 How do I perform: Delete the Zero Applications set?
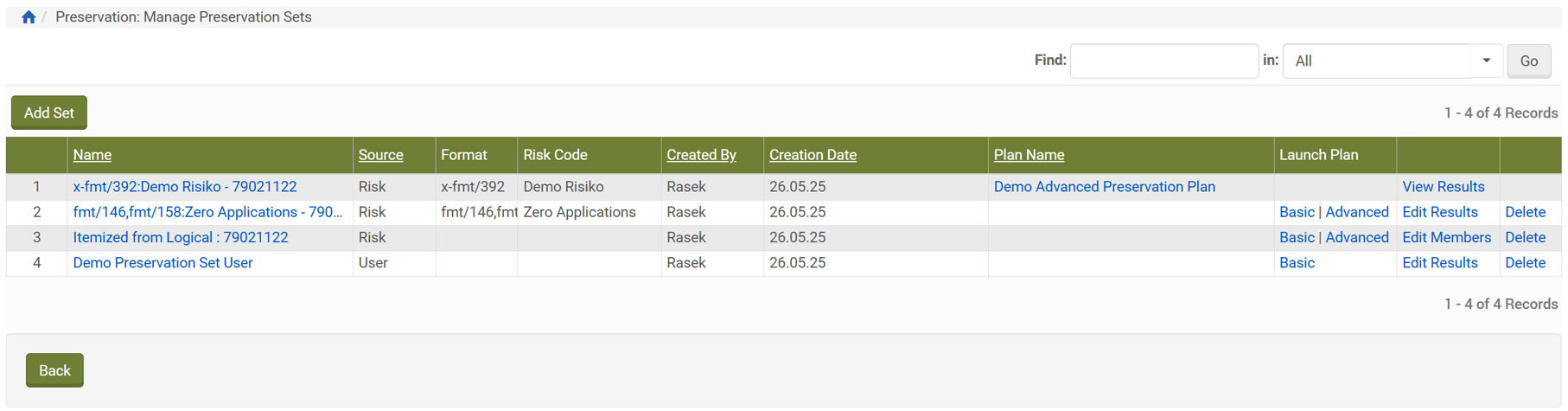click(x=1525, y=212)
